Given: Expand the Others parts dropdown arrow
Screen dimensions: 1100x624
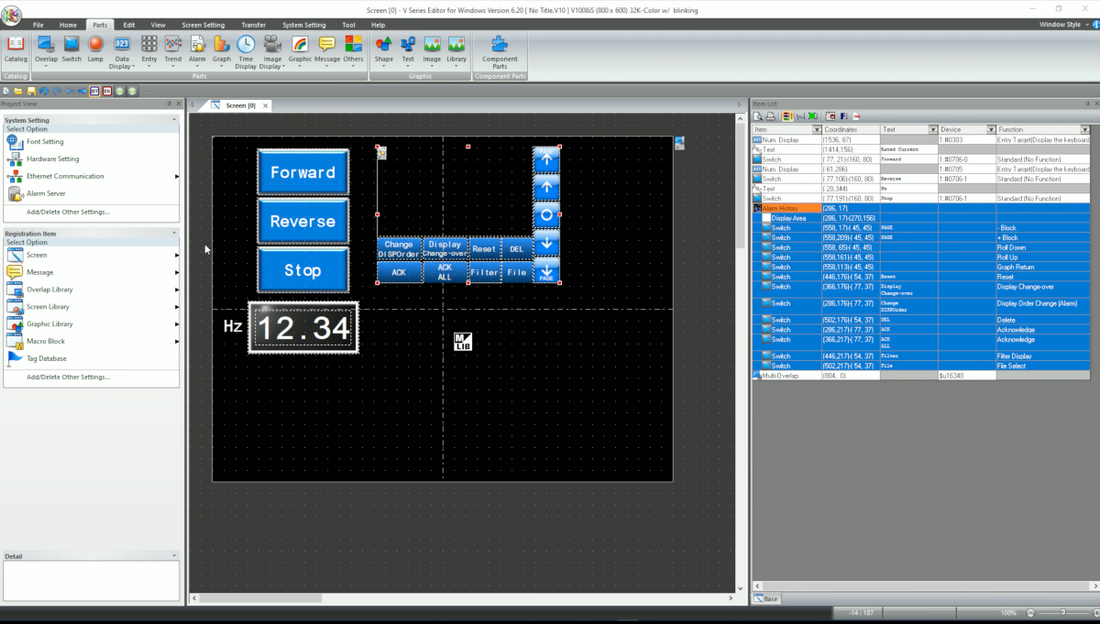Looking at the screenshot, I should click(352, 68).
